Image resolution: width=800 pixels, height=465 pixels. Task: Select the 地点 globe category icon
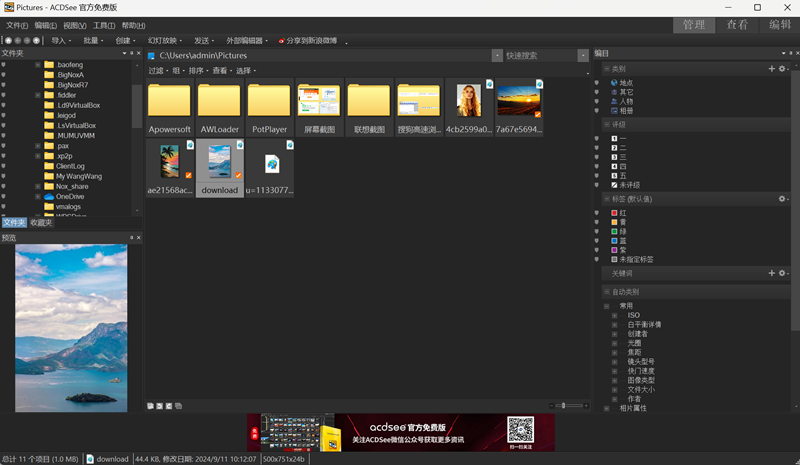pos(613,83)
